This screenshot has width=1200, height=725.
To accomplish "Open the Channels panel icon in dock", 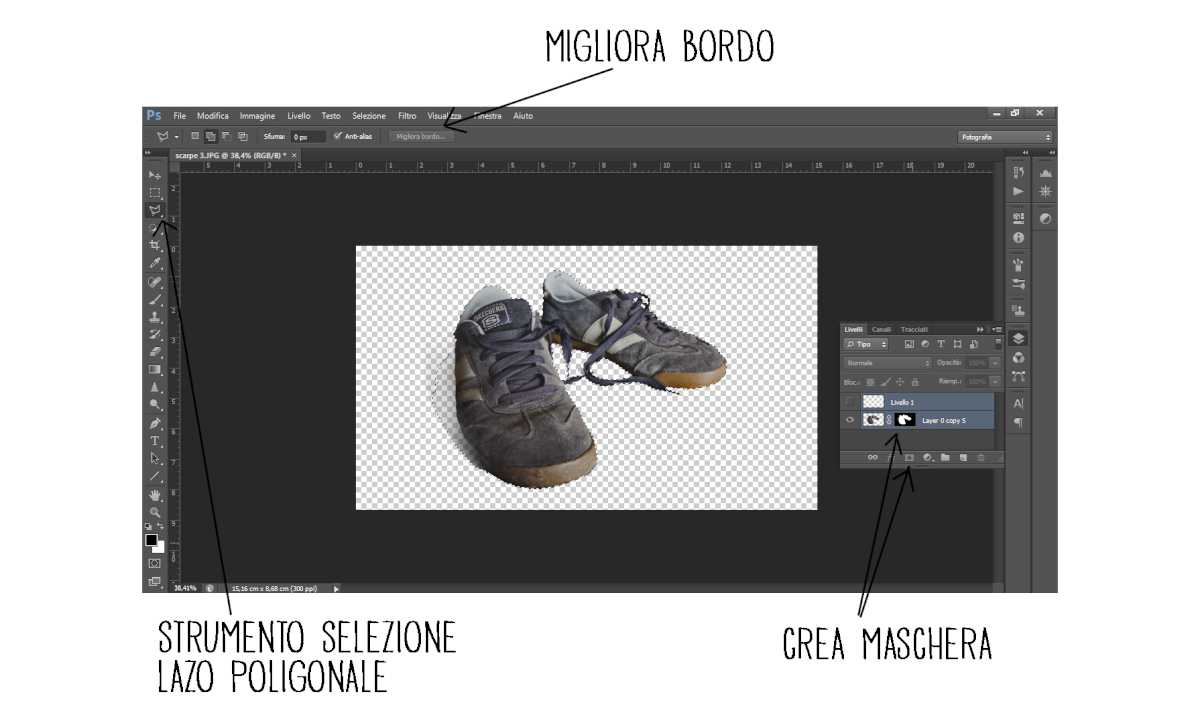I will pyautogui.click(x=1018, y=357).
